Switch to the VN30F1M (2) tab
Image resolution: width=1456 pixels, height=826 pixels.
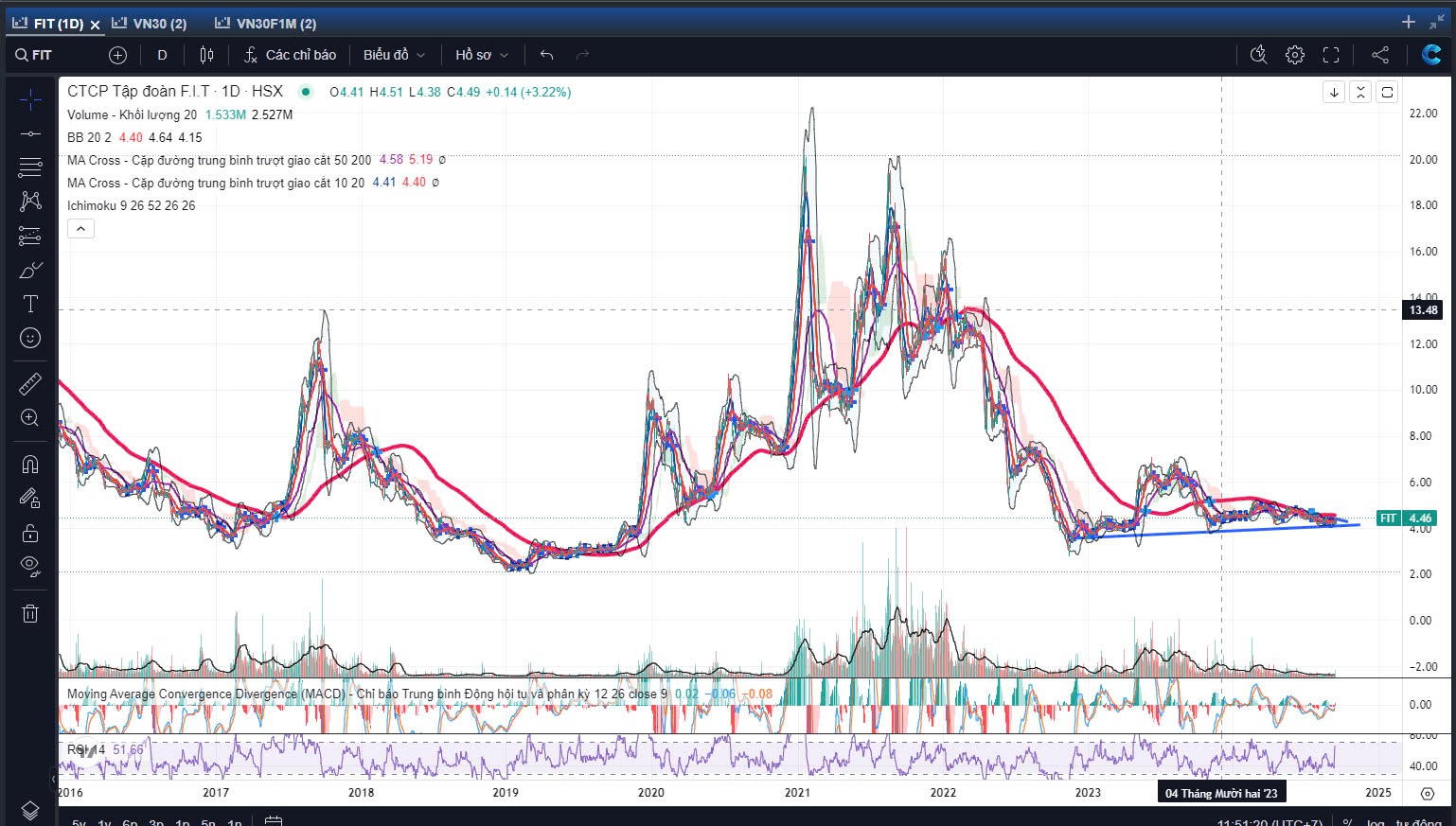(x=266, y=23)
